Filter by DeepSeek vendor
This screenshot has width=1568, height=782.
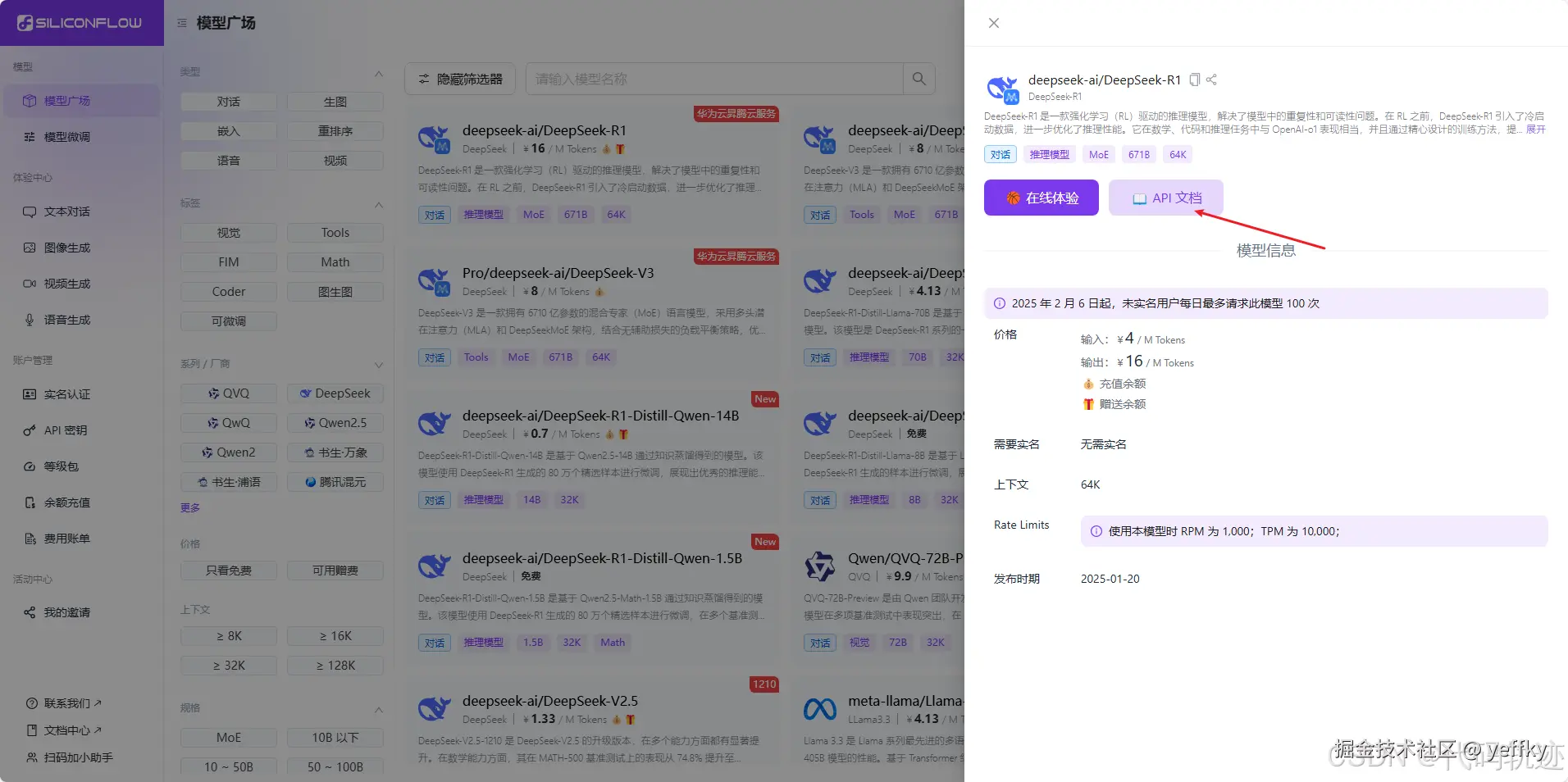pyautogui.click(x=335, y=393)
